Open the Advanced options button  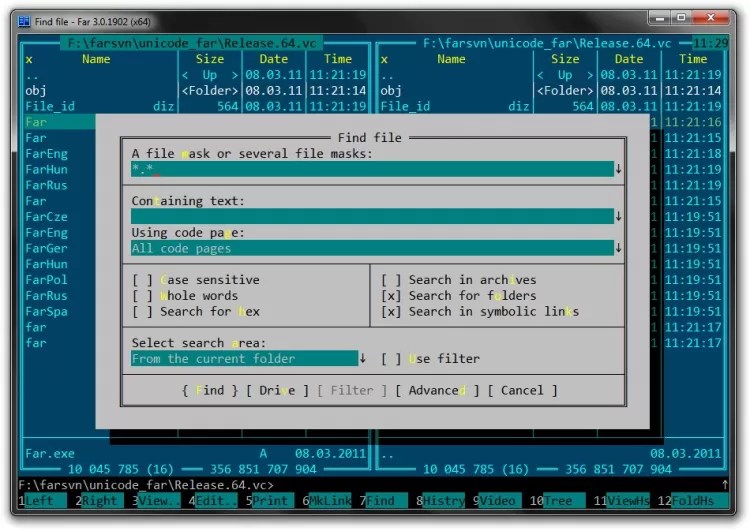(x=437, y=390)
